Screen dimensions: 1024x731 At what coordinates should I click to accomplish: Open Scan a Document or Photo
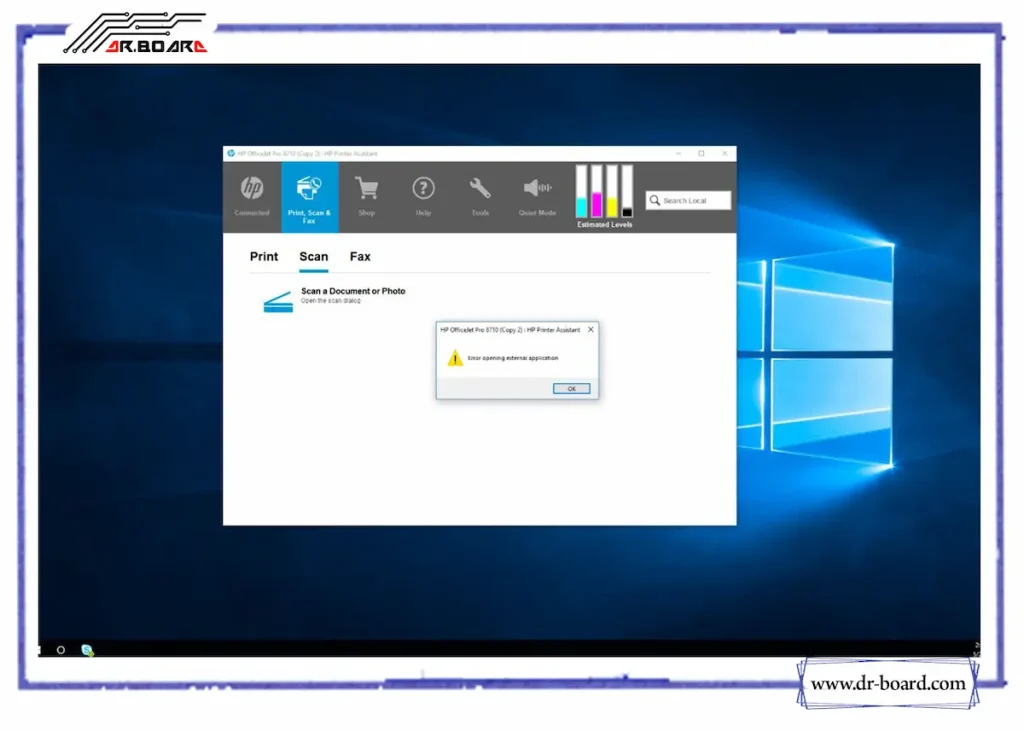tap(353, 290)
